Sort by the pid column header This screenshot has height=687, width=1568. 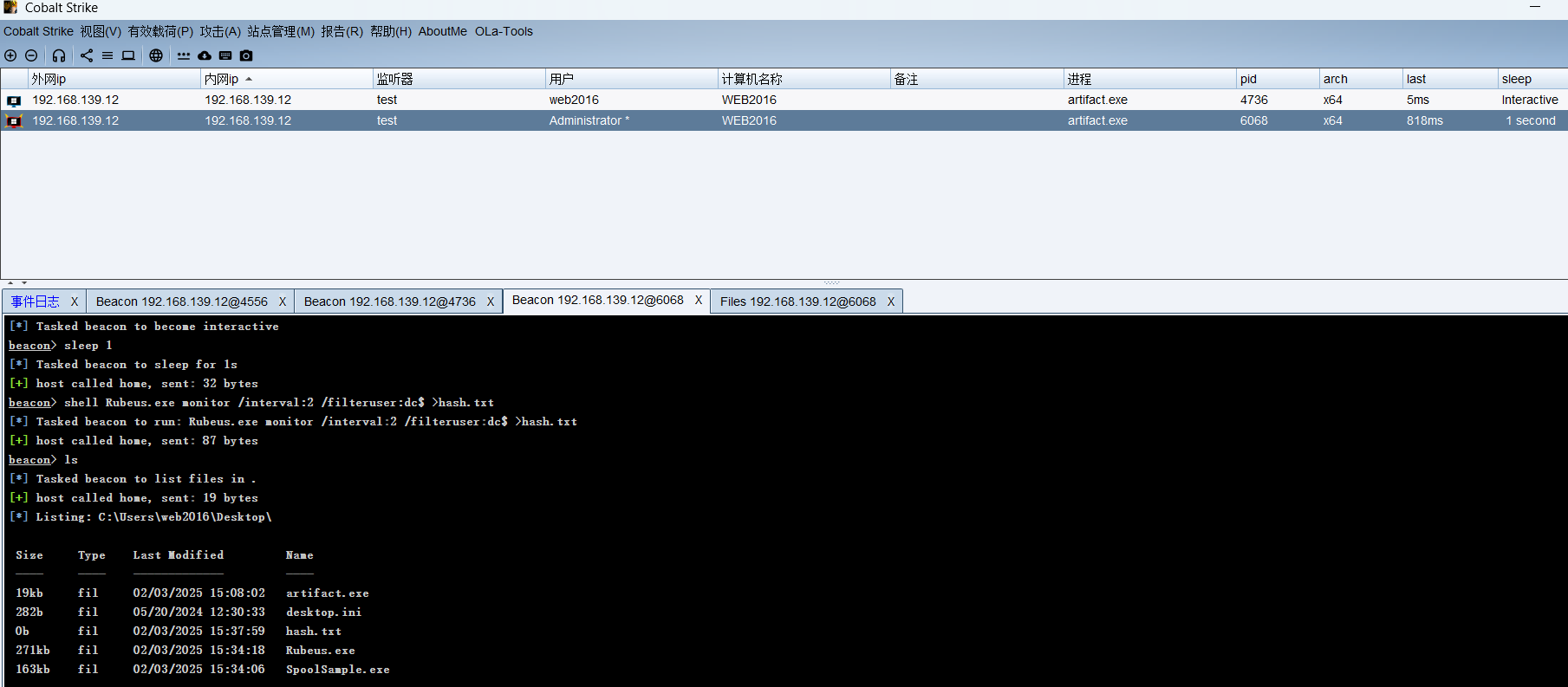pyautogui.click(x=1278, y=79)
